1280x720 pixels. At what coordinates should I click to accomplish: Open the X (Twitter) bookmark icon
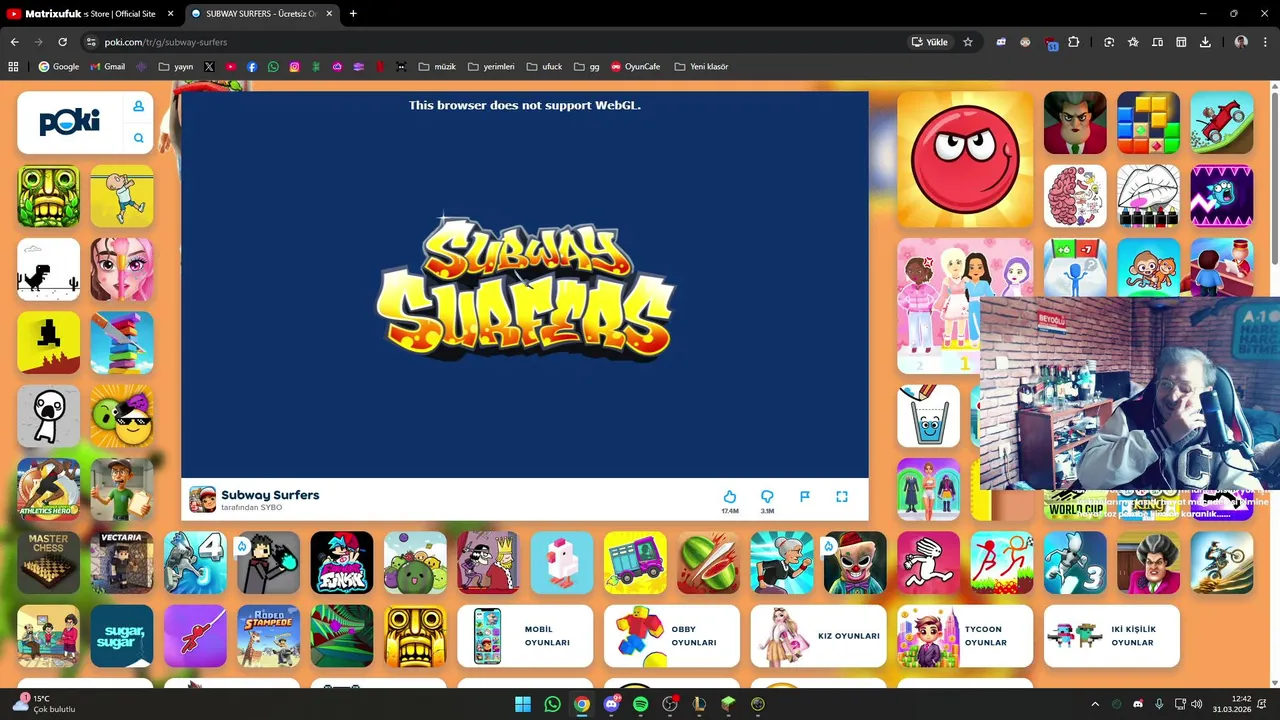pyautogui.click(x=209, y=67)
